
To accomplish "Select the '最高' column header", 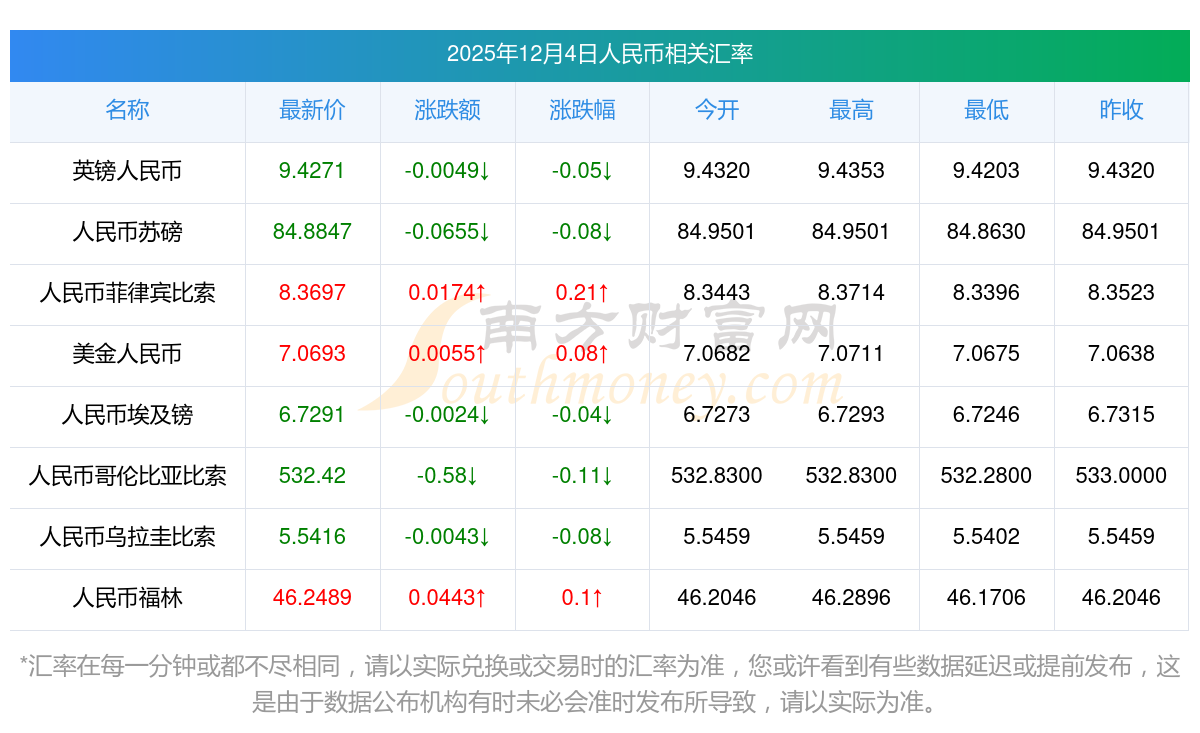I will point(851,110).
